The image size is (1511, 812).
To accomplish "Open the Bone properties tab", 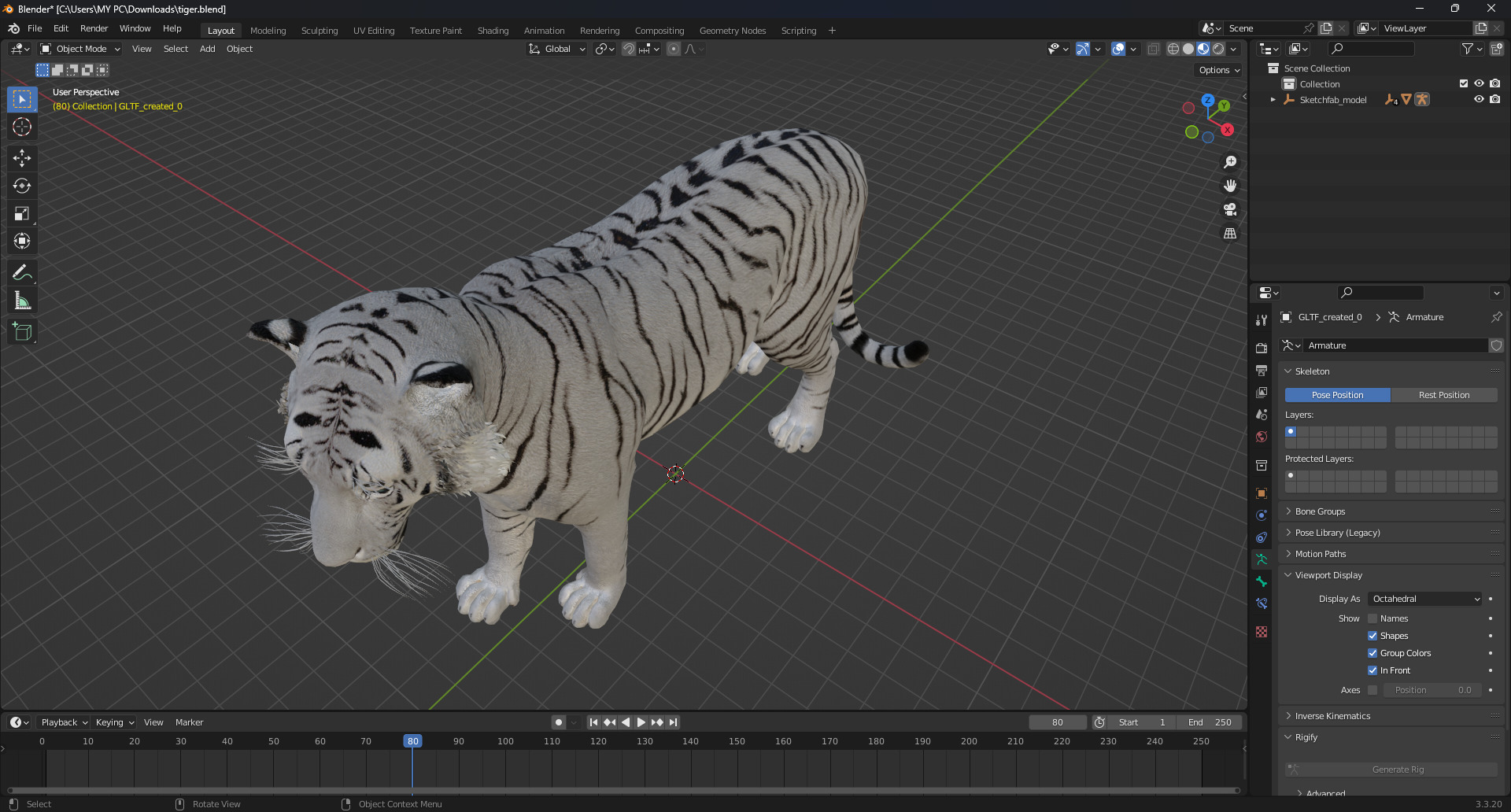I will [1262, 581].
